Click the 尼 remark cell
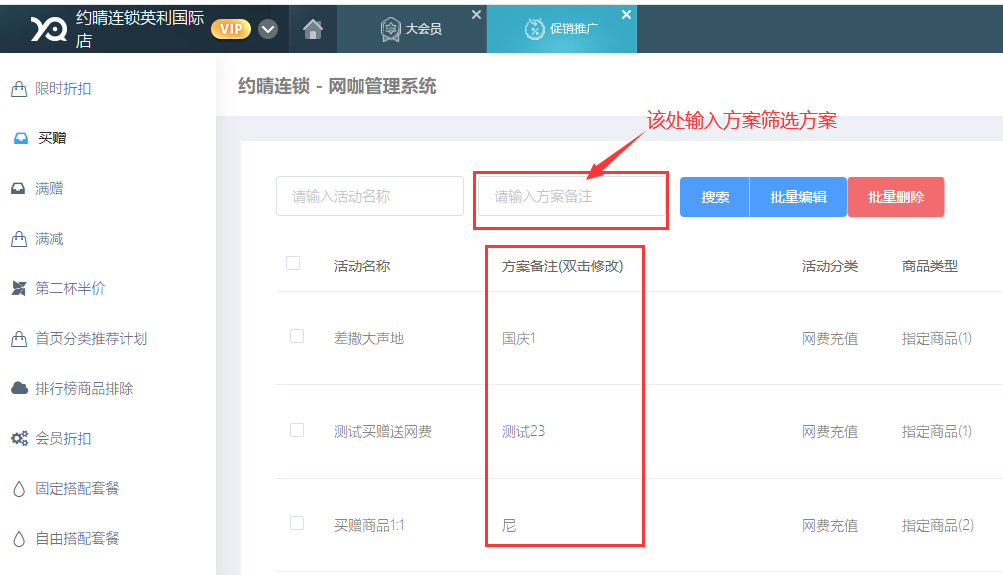 tap(509, 526)
